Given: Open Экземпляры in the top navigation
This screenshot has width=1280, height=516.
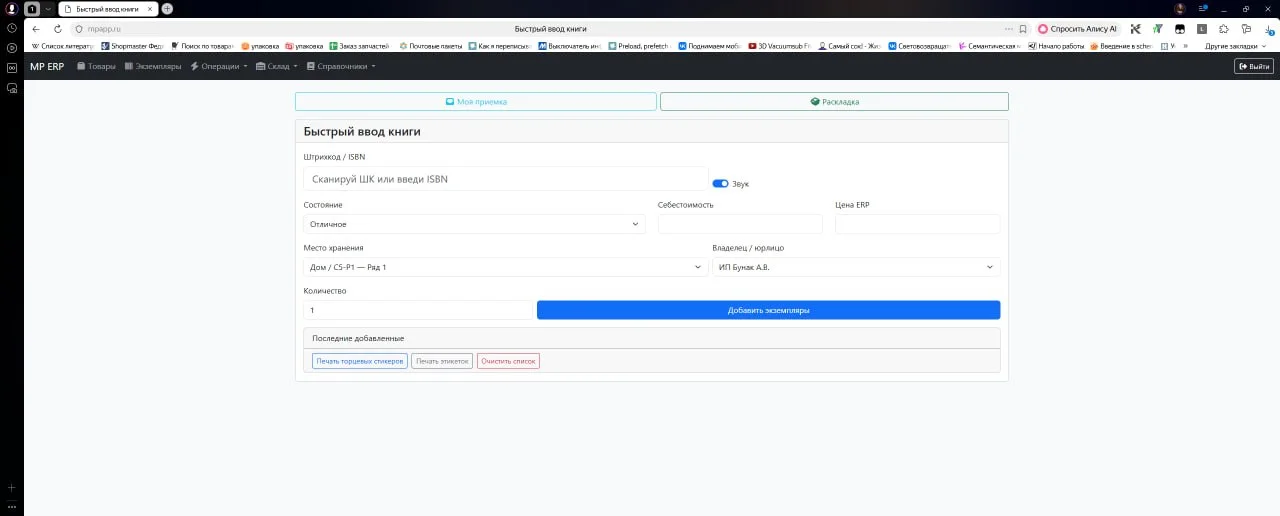Looking at the screenshot, I should [x=153, y=66].
